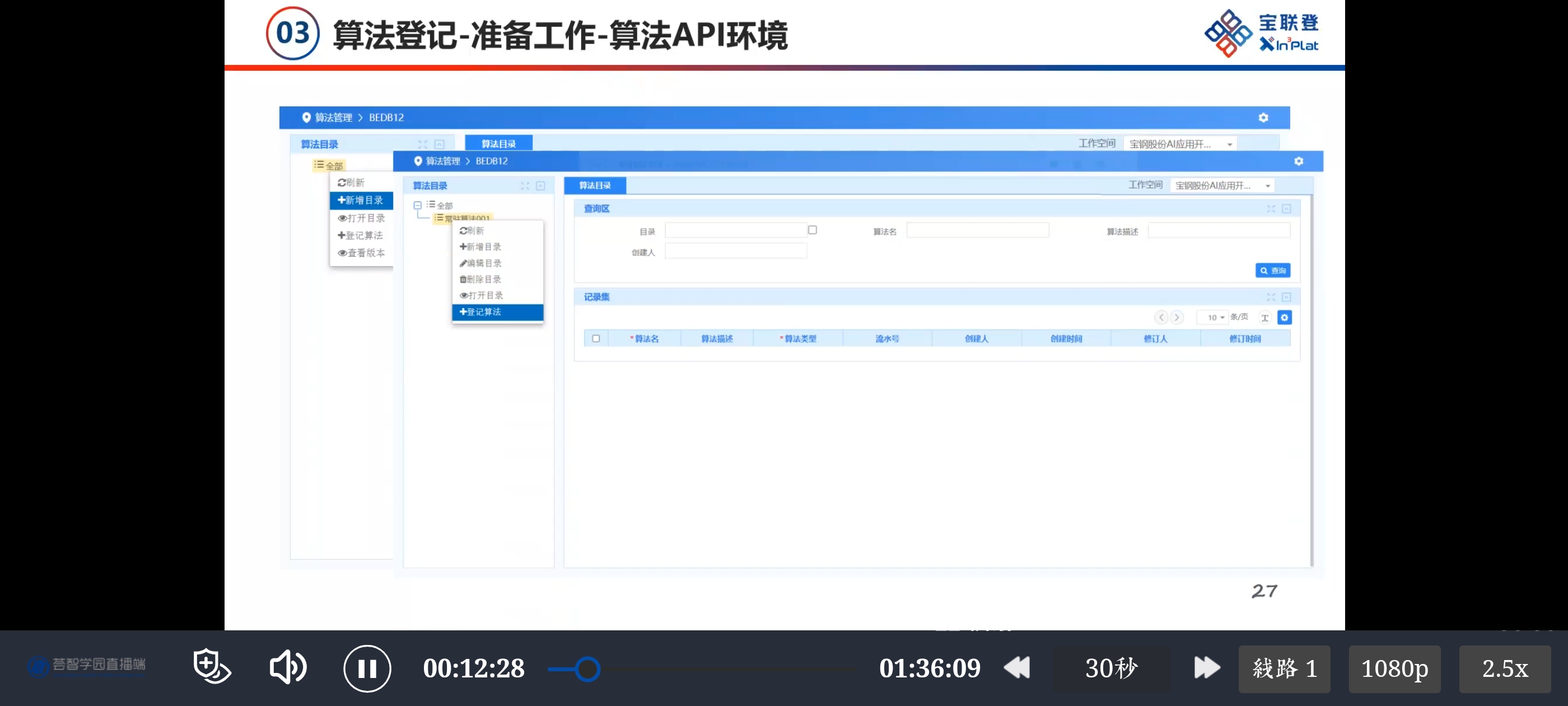The image size is (1568, 706).
Task: Rewind using the double left arrow
Action: (1016, 668)
